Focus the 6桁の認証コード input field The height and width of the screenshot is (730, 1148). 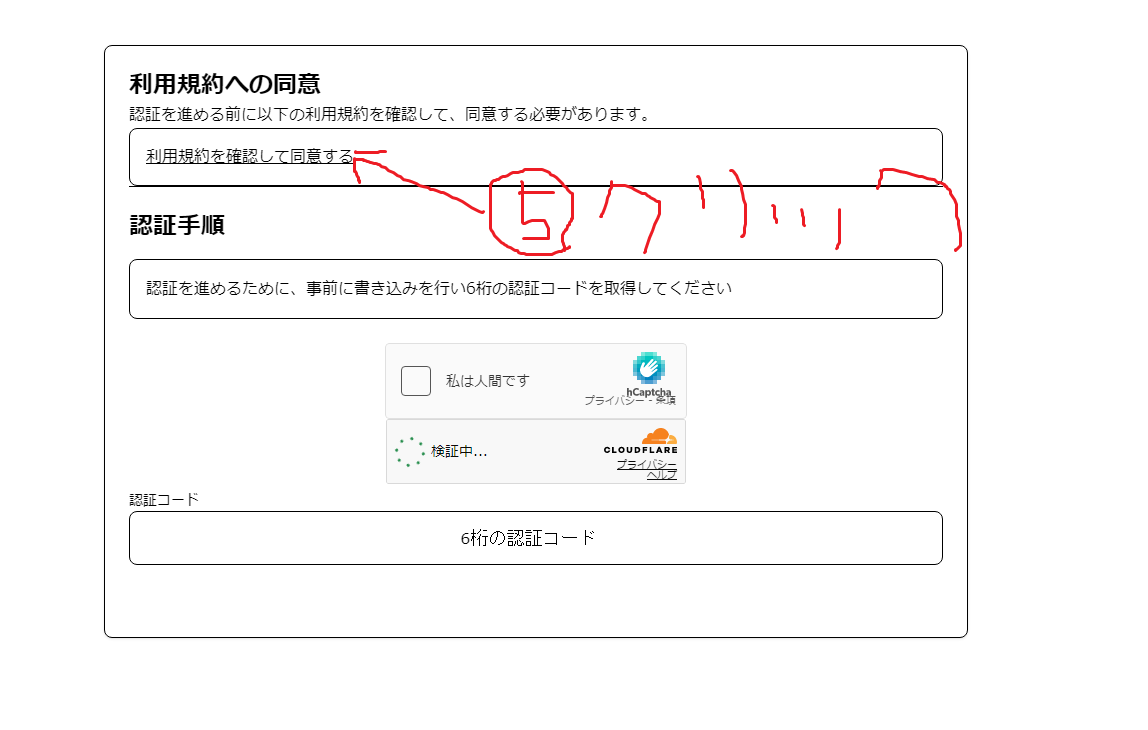[535, 538]
